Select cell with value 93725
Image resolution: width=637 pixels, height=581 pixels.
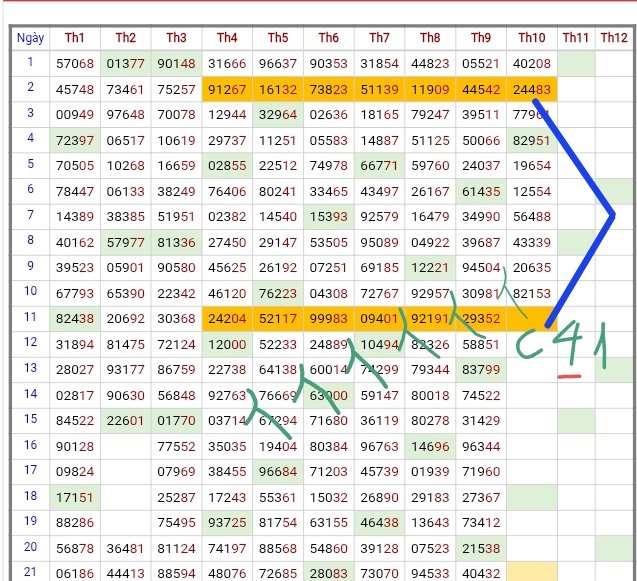[x=227, y=522]
